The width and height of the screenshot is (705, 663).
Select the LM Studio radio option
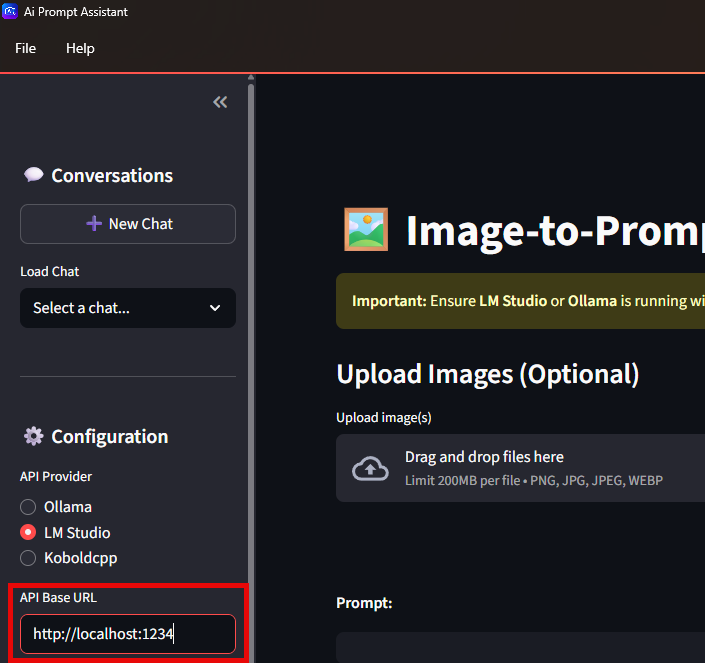point(28,533)
